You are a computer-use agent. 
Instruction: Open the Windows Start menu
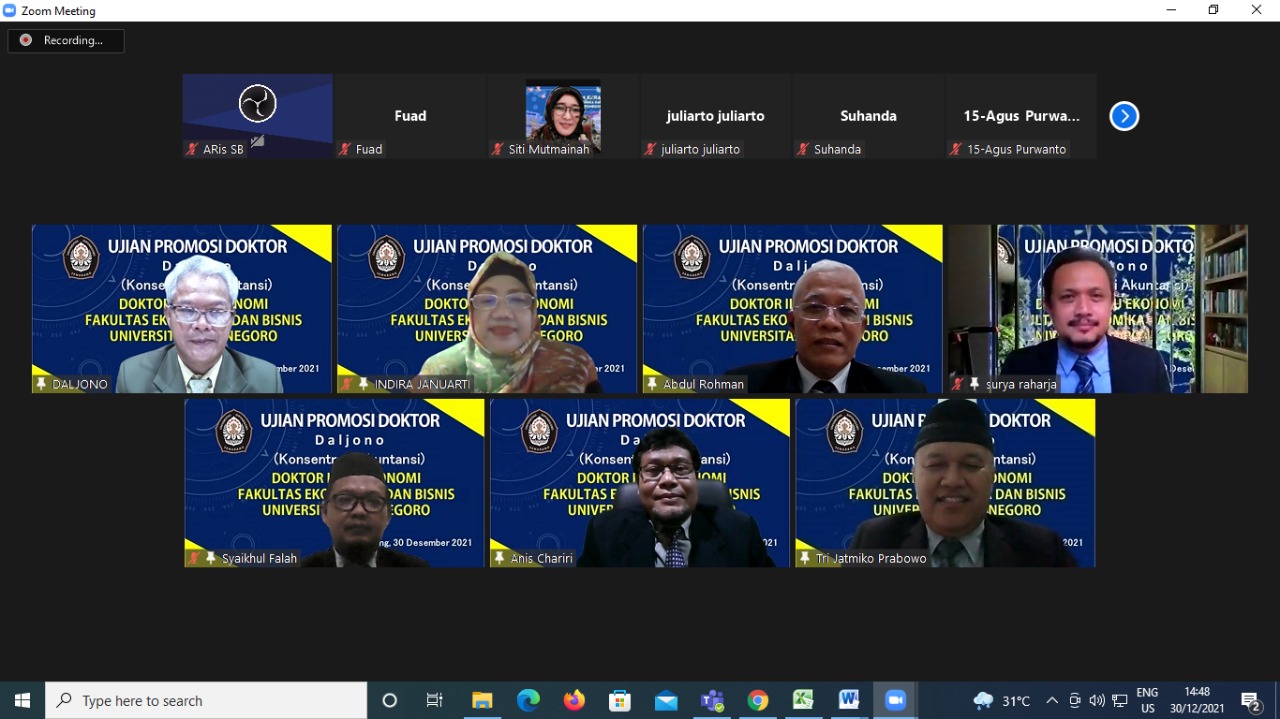point(22,700)
